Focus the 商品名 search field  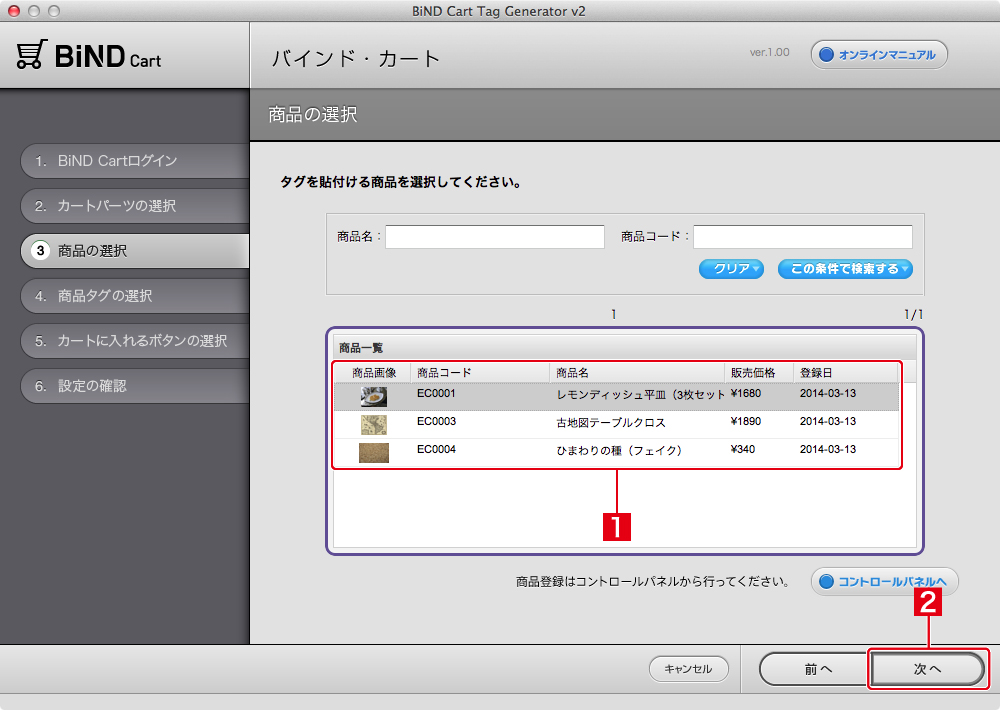(x=495, y=237)
